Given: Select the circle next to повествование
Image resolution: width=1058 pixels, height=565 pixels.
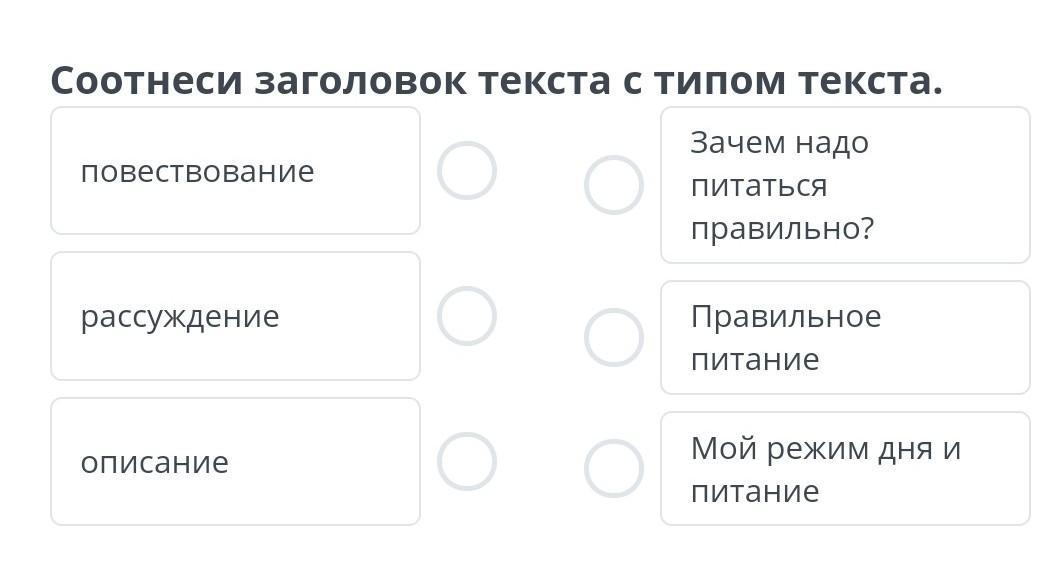Looking at the screenshot, I should tap(466, 171).
